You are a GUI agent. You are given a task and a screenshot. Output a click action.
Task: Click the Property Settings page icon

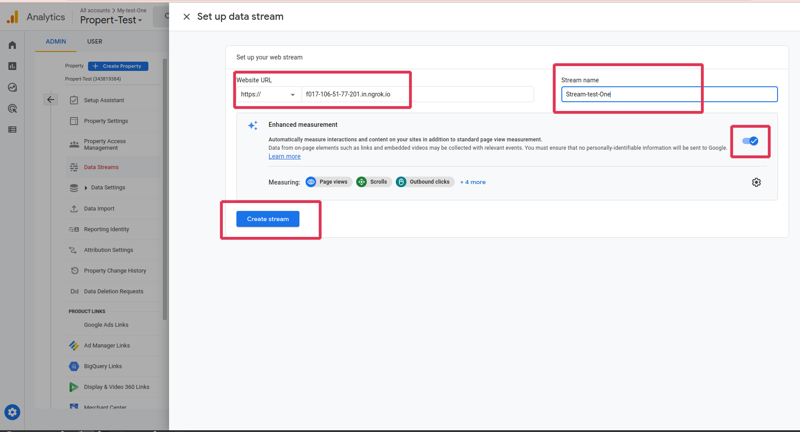tap(74, 121)
